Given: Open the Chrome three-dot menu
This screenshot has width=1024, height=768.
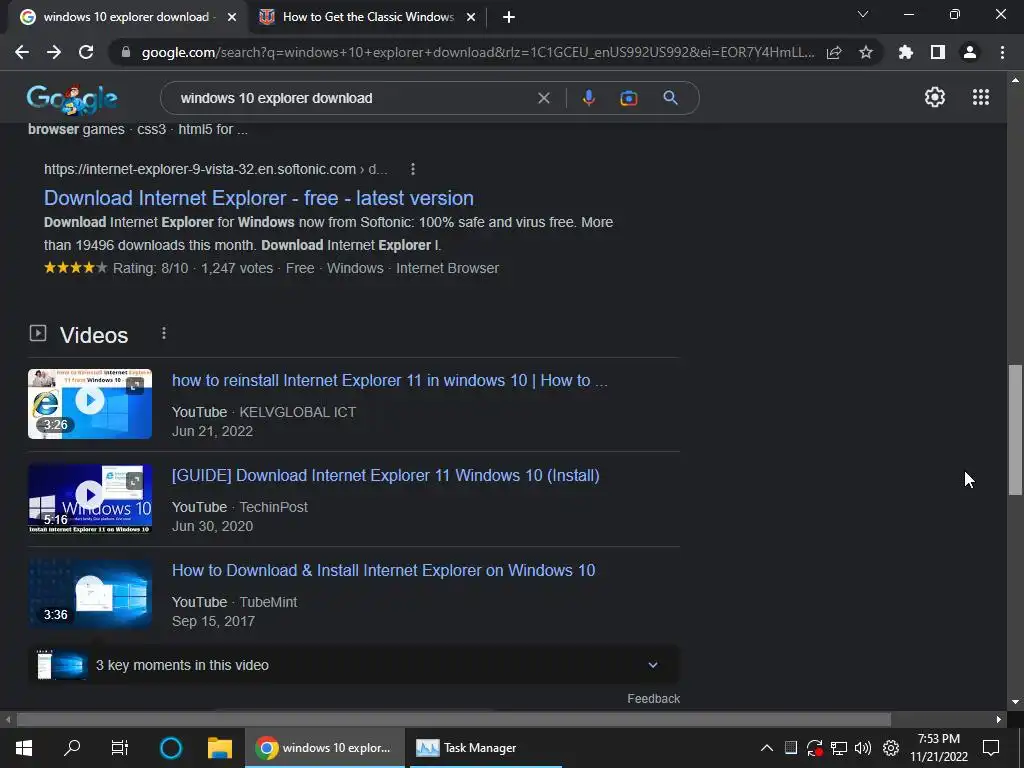Looking at the screenshot, I should (x=1002, y=52).
